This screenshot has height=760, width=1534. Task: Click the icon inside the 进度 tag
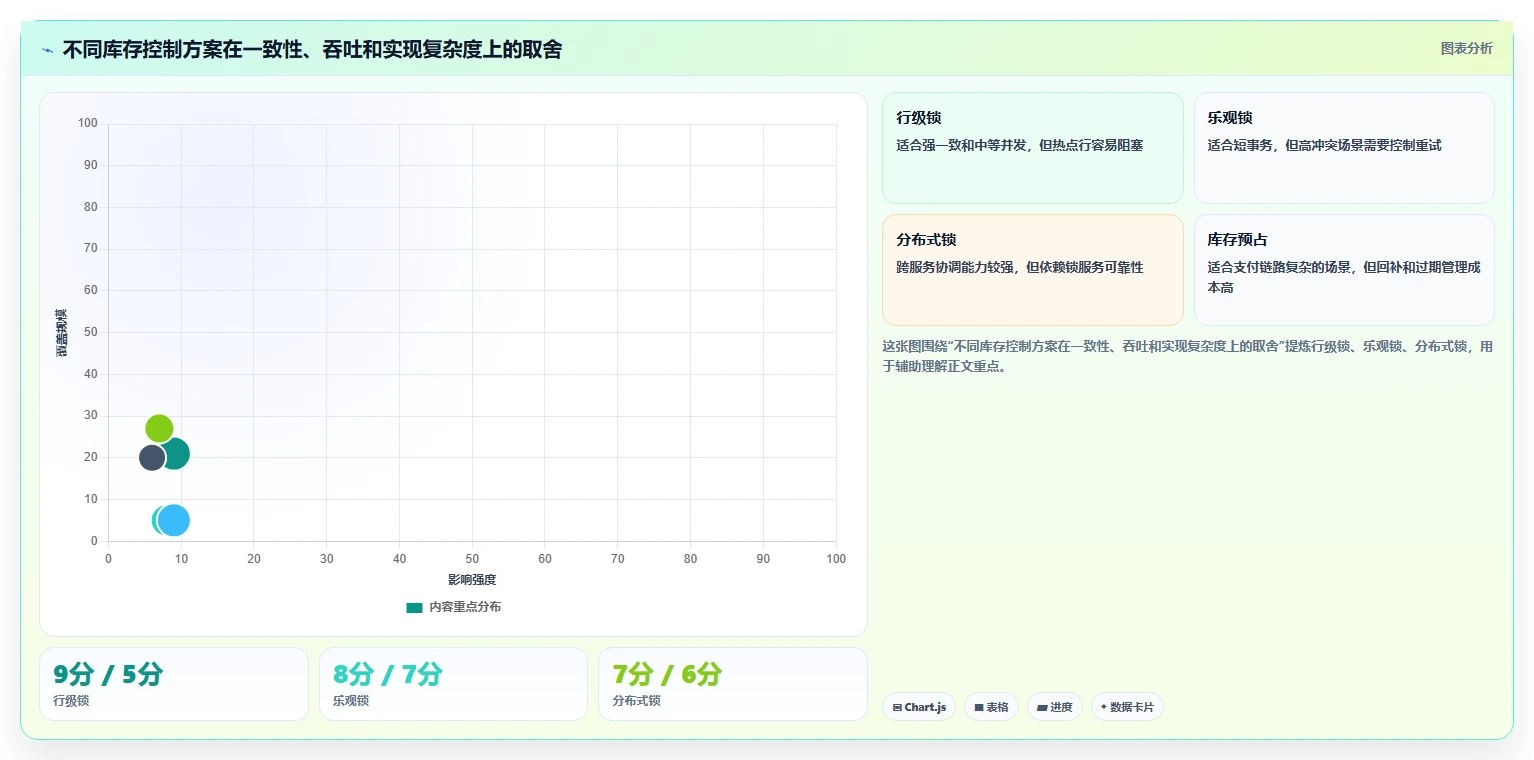click(1042, 707)
